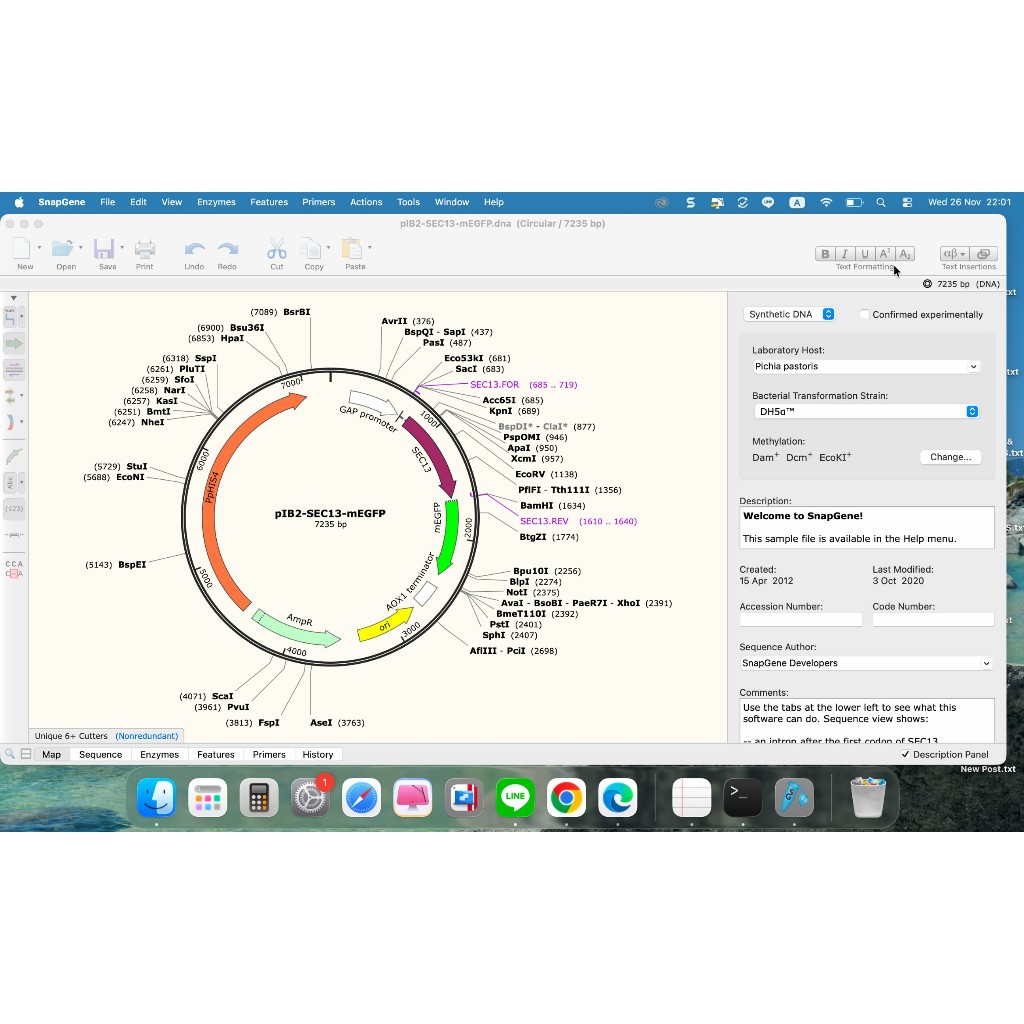Click the primers show/hide sidebar icon

pyautogui.click(x=14, y=369)
